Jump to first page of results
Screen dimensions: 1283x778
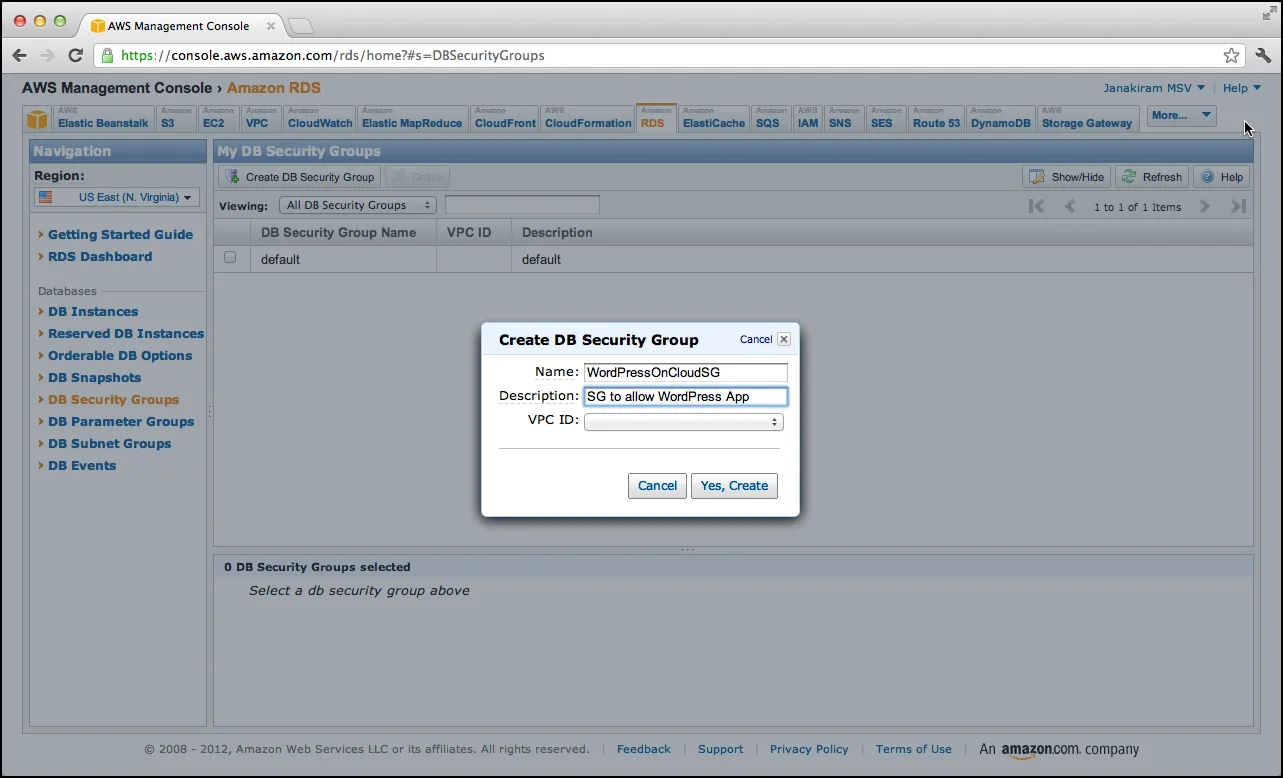(x=1036, y=206)
